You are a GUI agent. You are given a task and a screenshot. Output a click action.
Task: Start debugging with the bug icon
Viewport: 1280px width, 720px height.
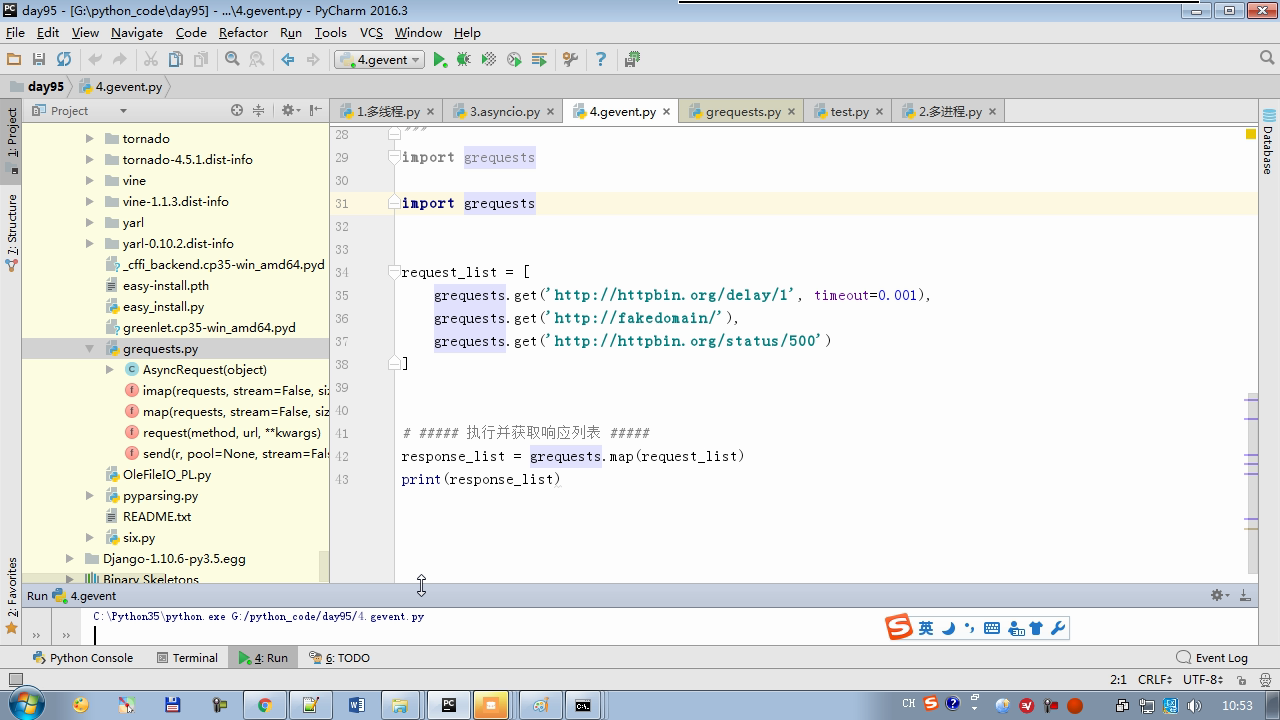click(x=464, y=60)
